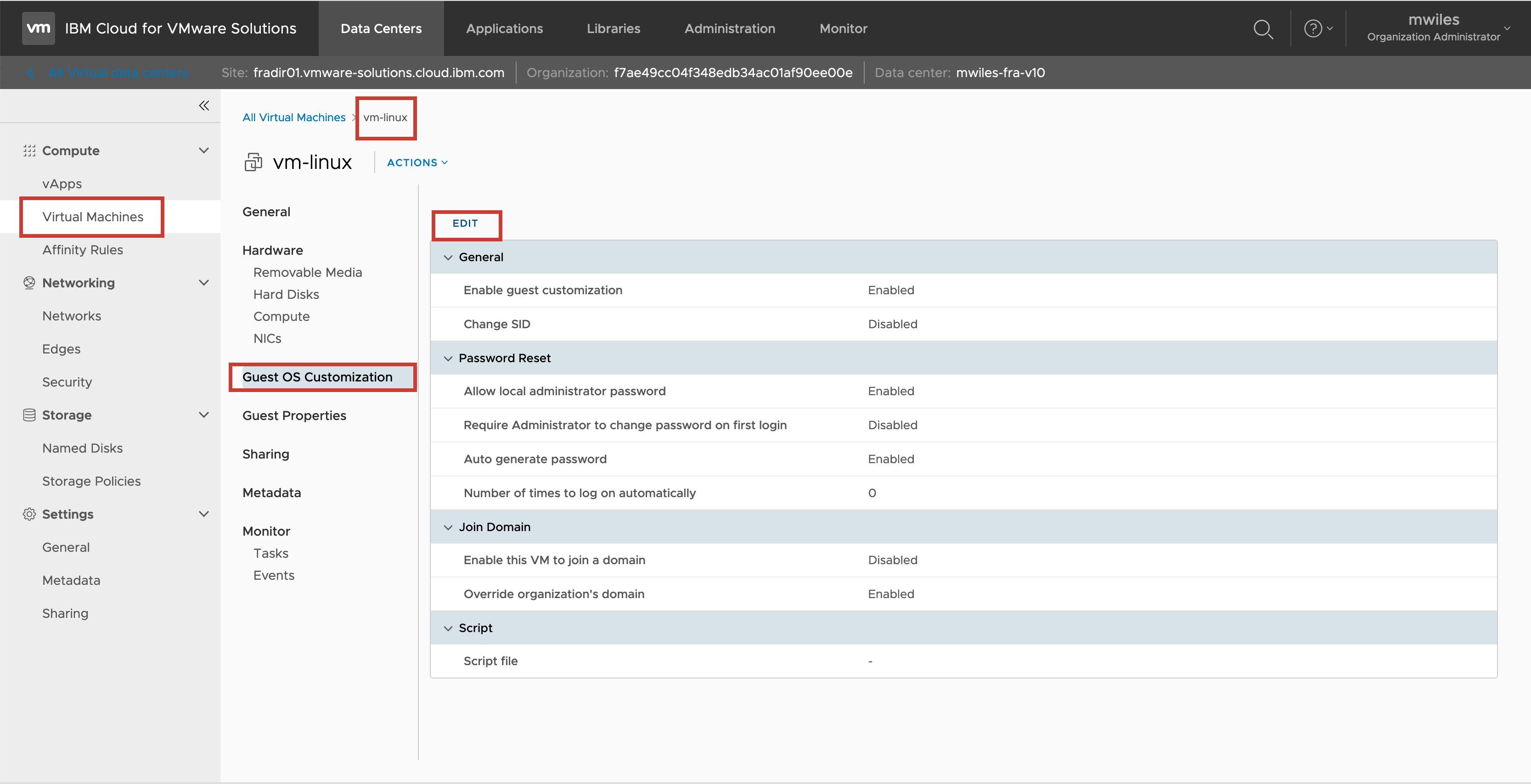Open the Administration tab
The height and width of the screenshot is (784, 1531).
point(729,28)
